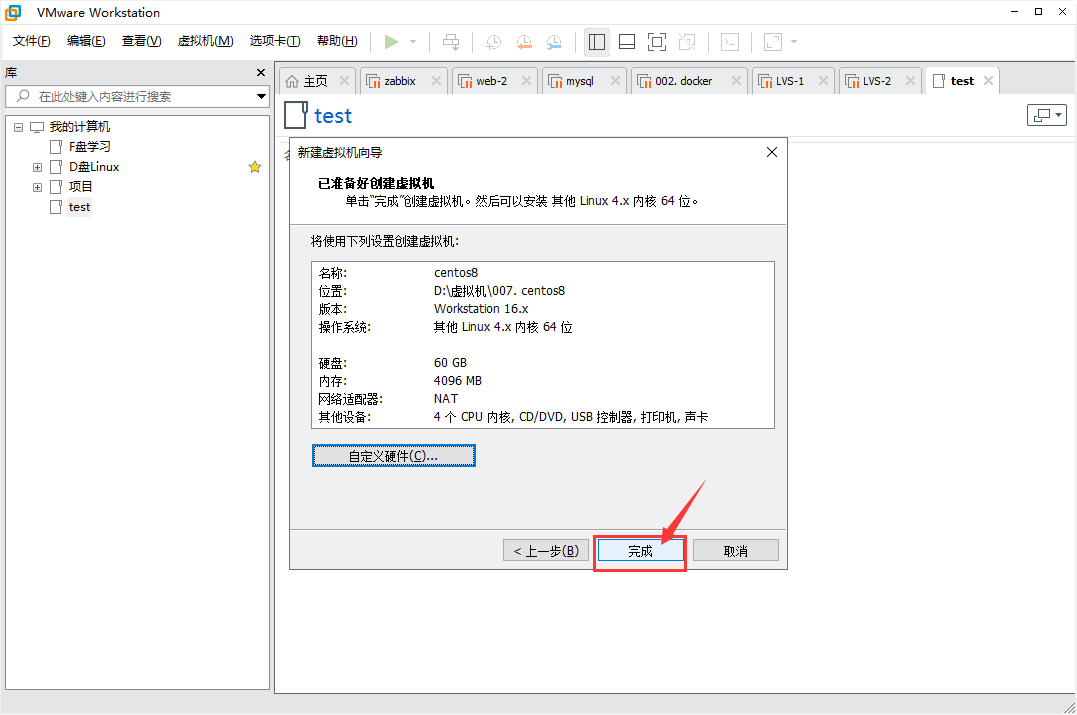Click the Take Snapshot toolbar icon
Image resolution: width=1077 pixels, height=715 pixels.
pyautogui.click(x=493, y=42)
